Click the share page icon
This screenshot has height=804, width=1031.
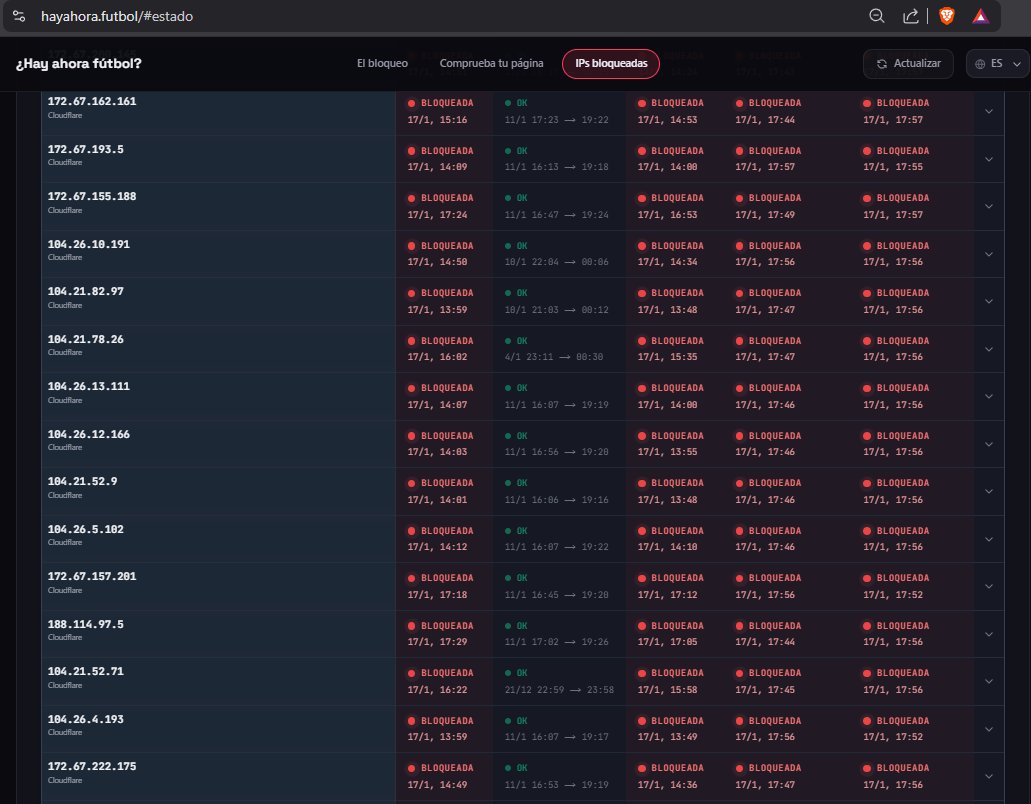(x=911, y=16)
